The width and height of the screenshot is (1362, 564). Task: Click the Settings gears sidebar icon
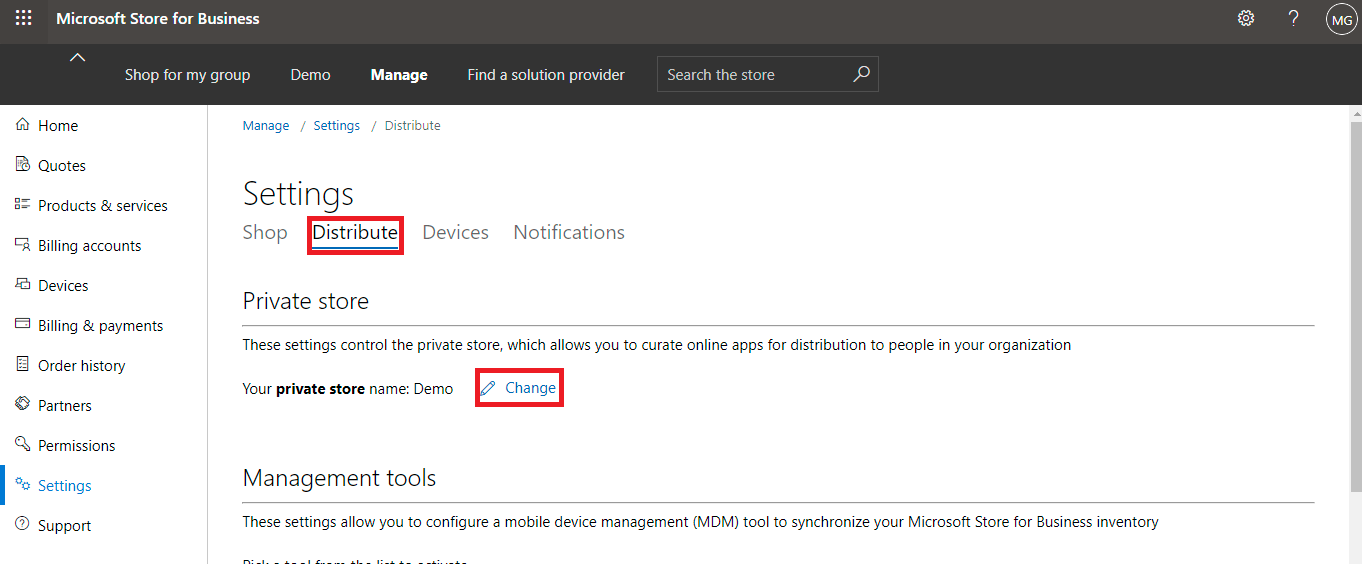[x=23, y=485]
